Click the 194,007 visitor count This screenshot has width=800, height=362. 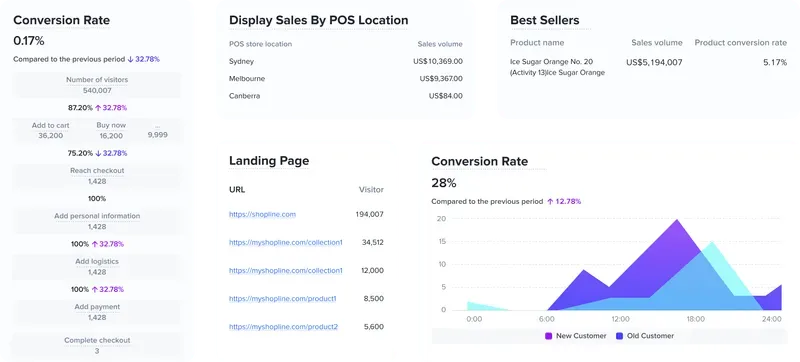click(370, 215)
